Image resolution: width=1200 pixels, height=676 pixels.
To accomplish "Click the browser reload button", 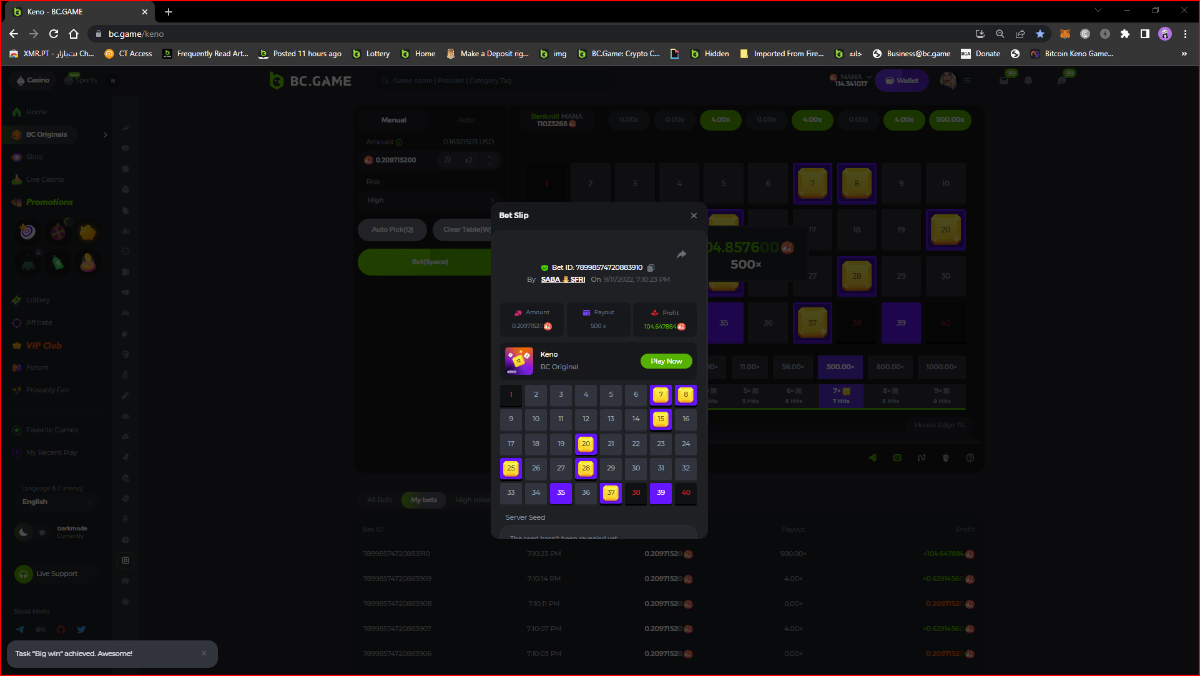I will (x=53, y=33).
